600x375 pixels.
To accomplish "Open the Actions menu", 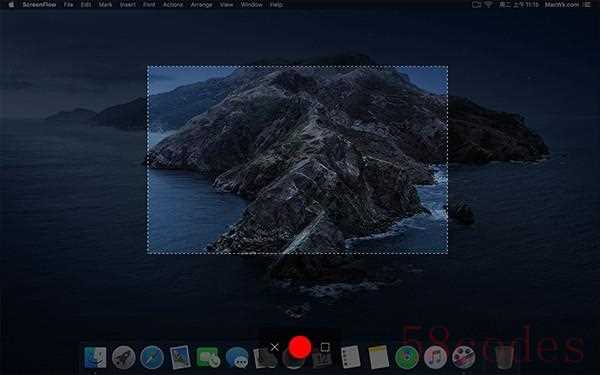I will tap(173, 5).
